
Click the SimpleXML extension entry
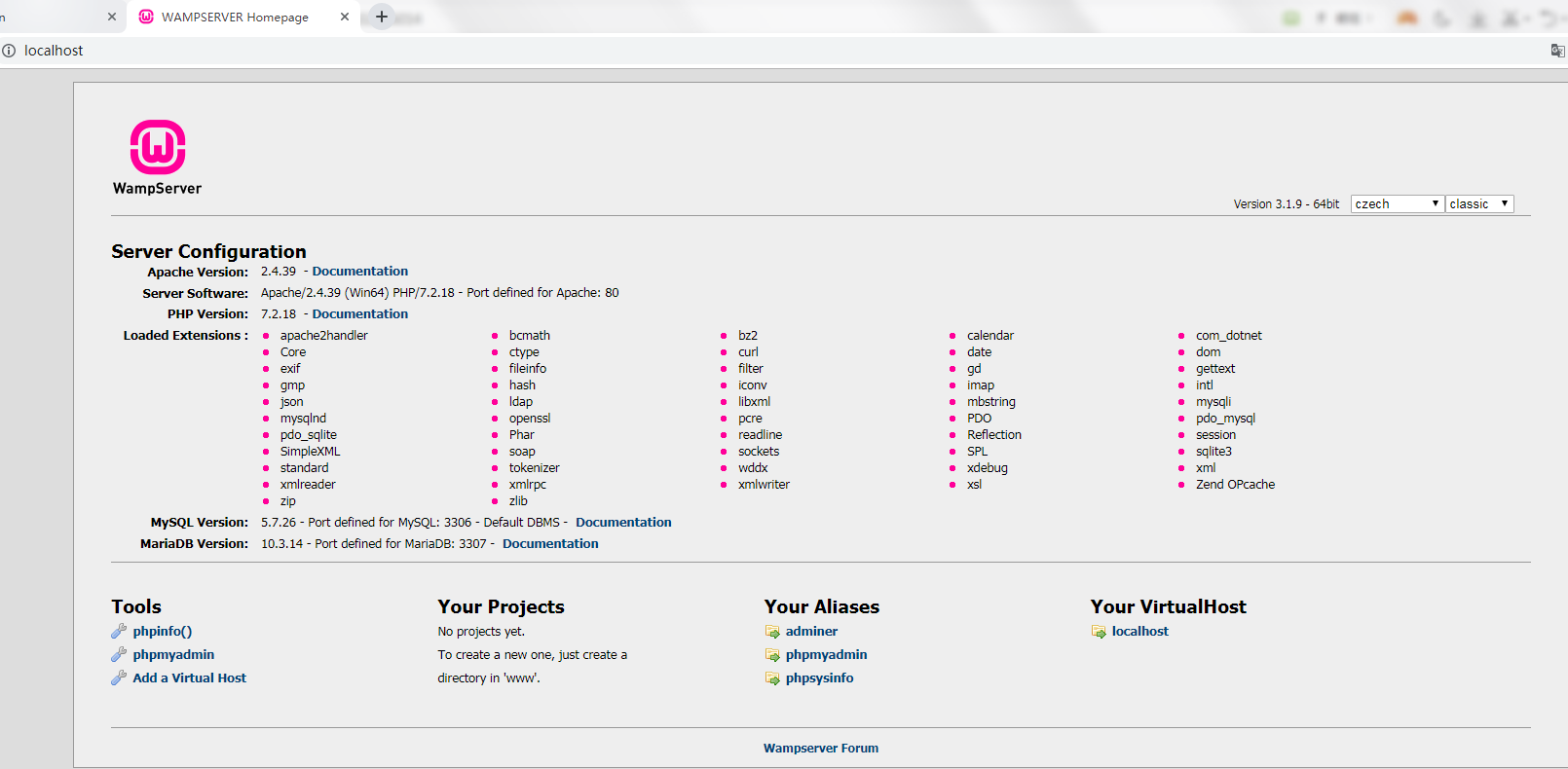point(311,452)
